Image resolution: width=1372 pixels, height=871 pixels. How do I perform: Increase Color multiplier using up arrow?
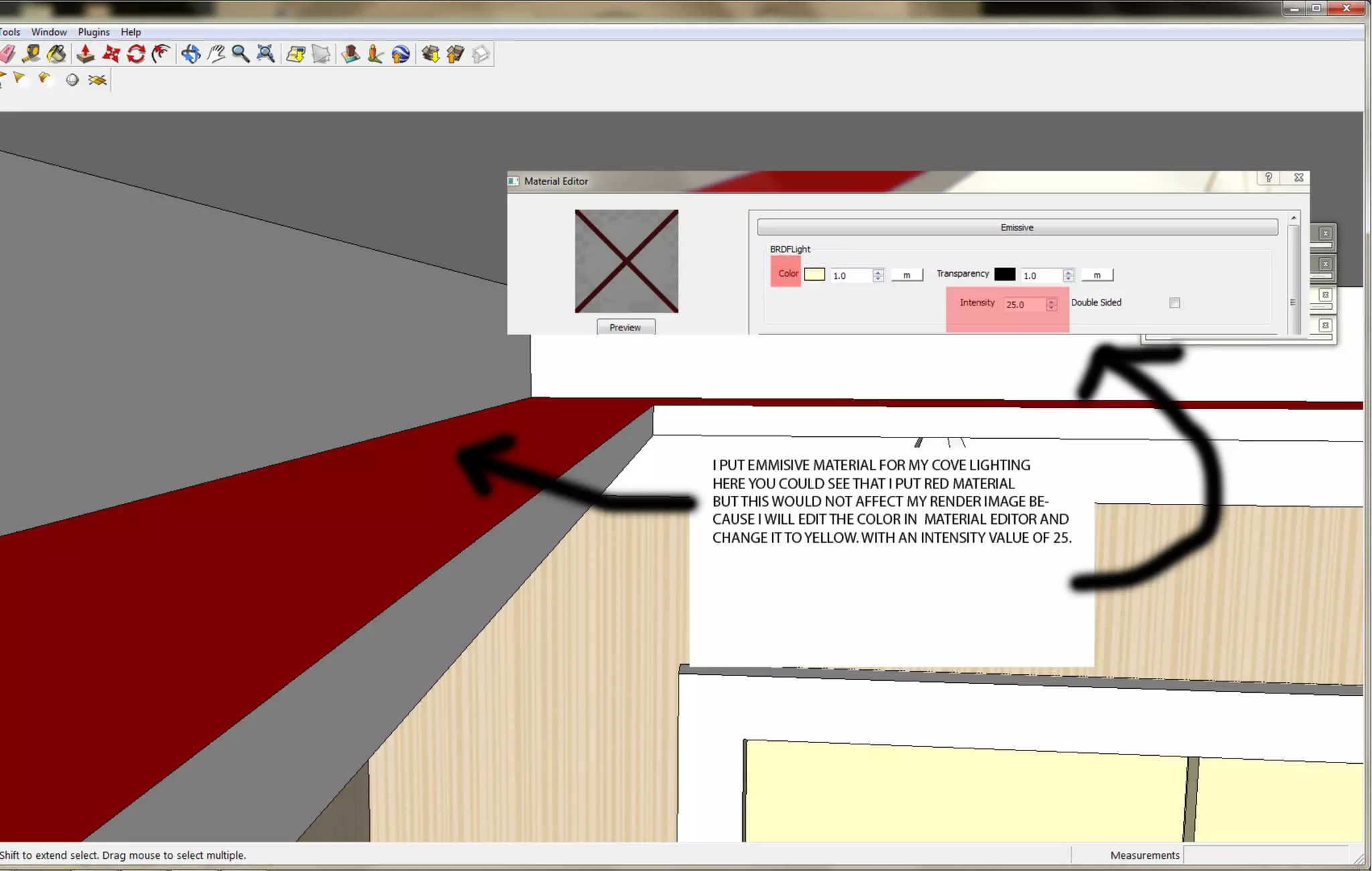click(878, 272)
